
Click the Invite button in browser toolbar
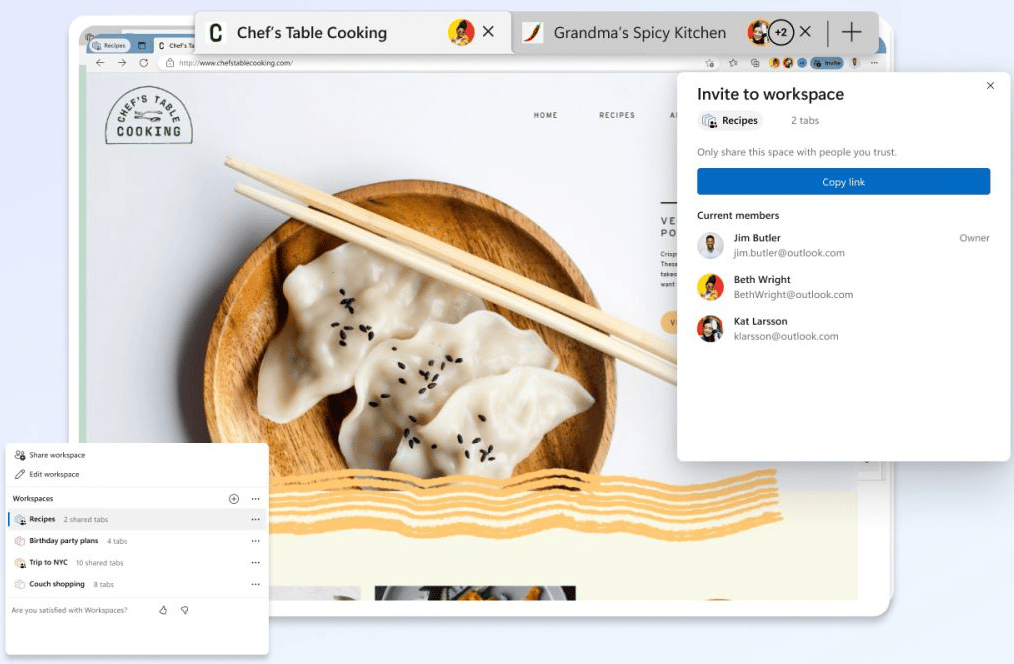pyautogui.click(x=827, y=63)
